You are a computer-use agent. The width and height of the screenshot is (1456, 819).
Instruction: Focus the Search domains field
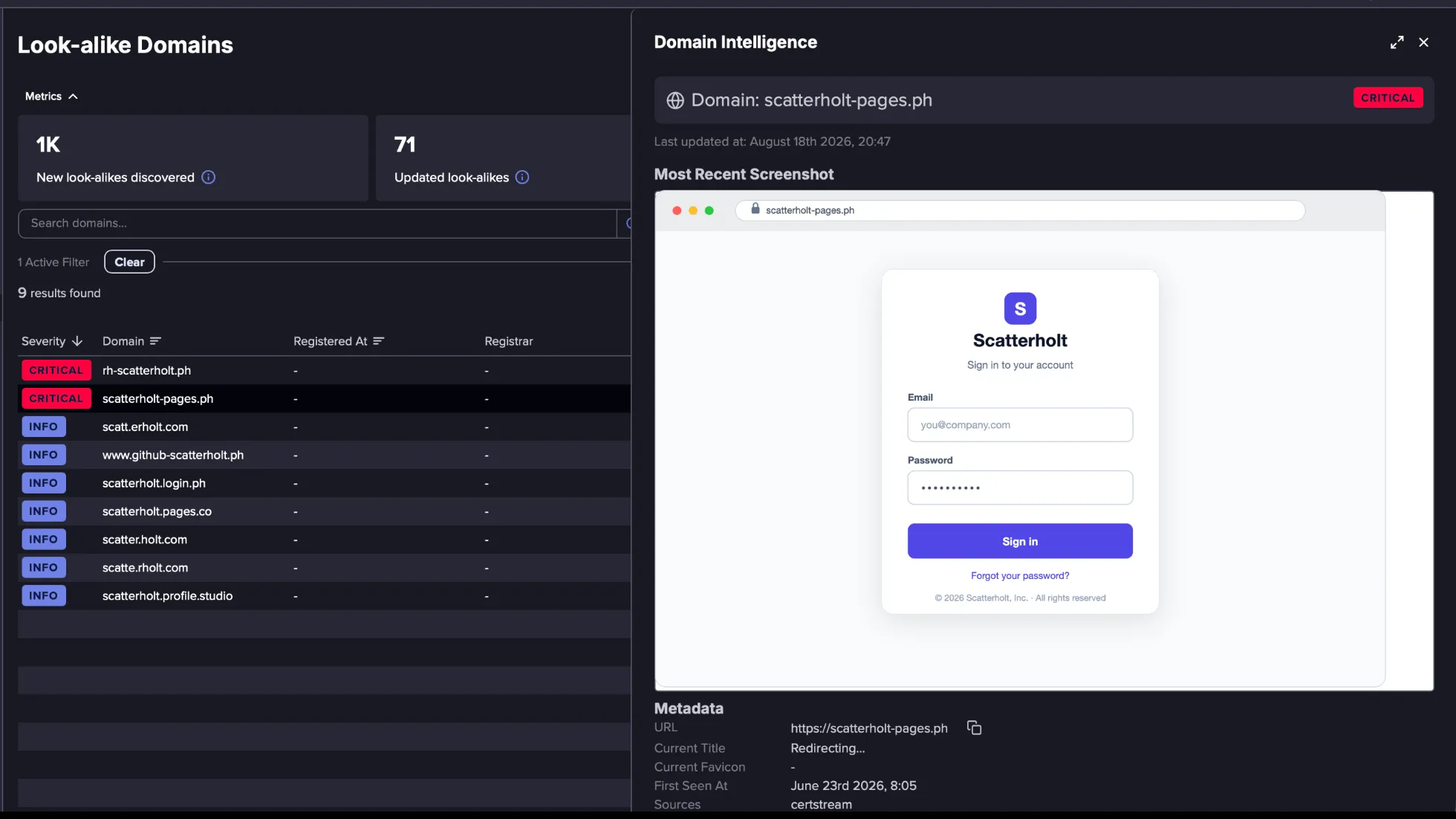click(x=317, y=223)
